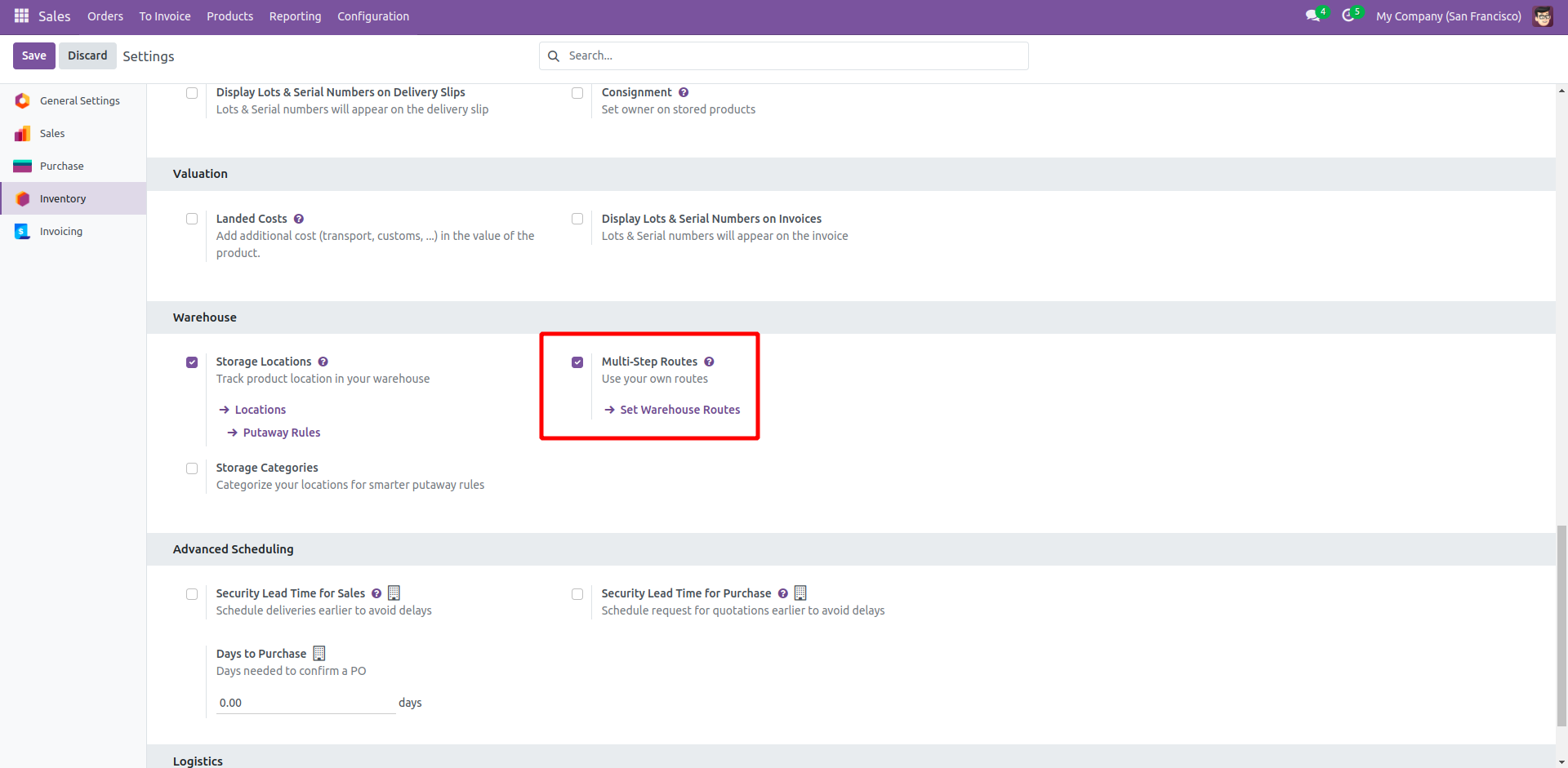Screen dimensions: 1568x768
Task: Click the Days to Purchase input field
Action: coord(305,703)
